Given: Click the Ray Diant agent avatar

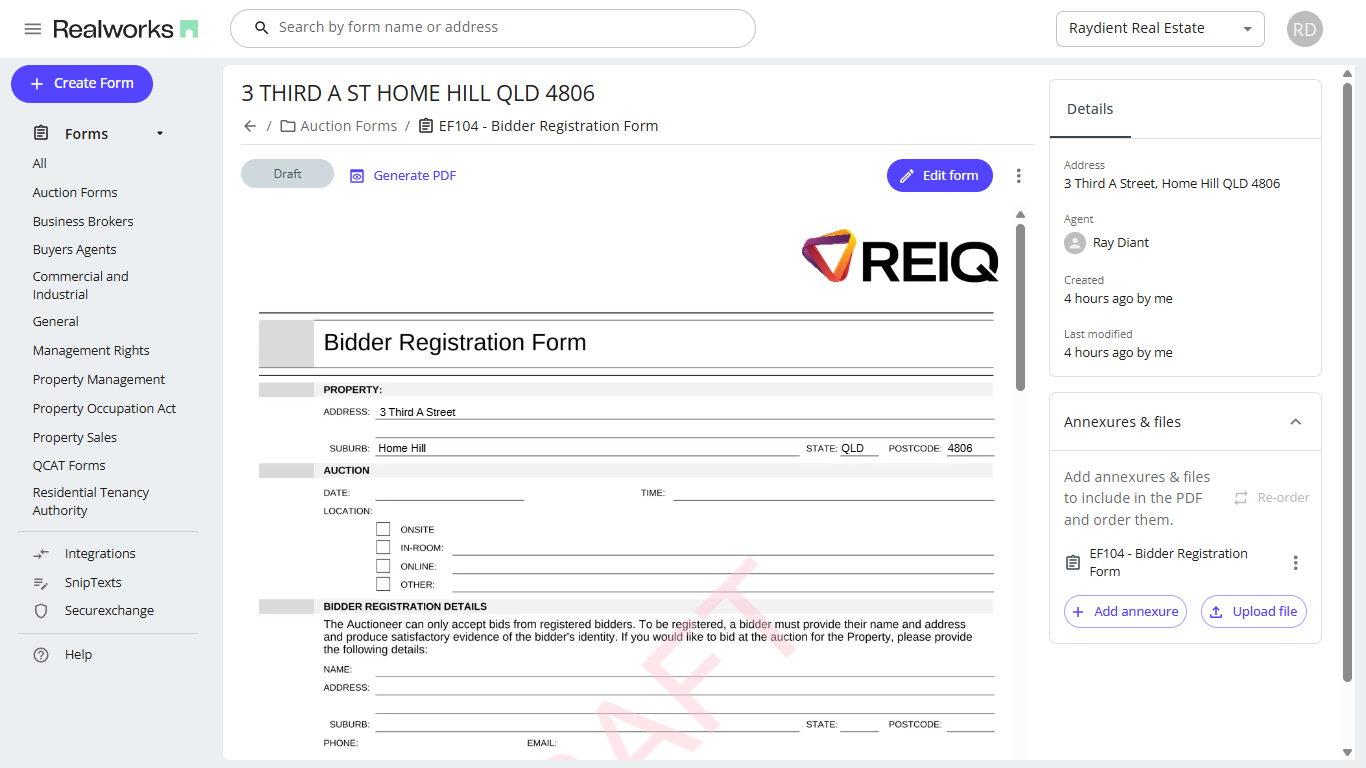Looking at the screenshot, I should pos(1075,243).
